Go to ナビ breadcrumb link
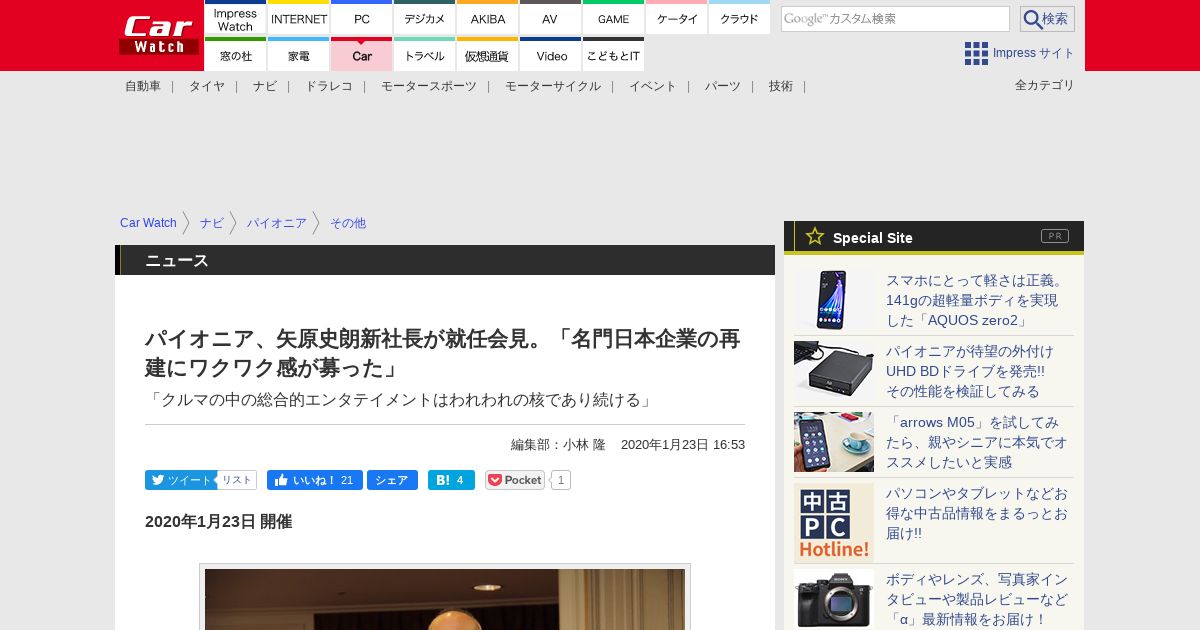 [212, 223]
